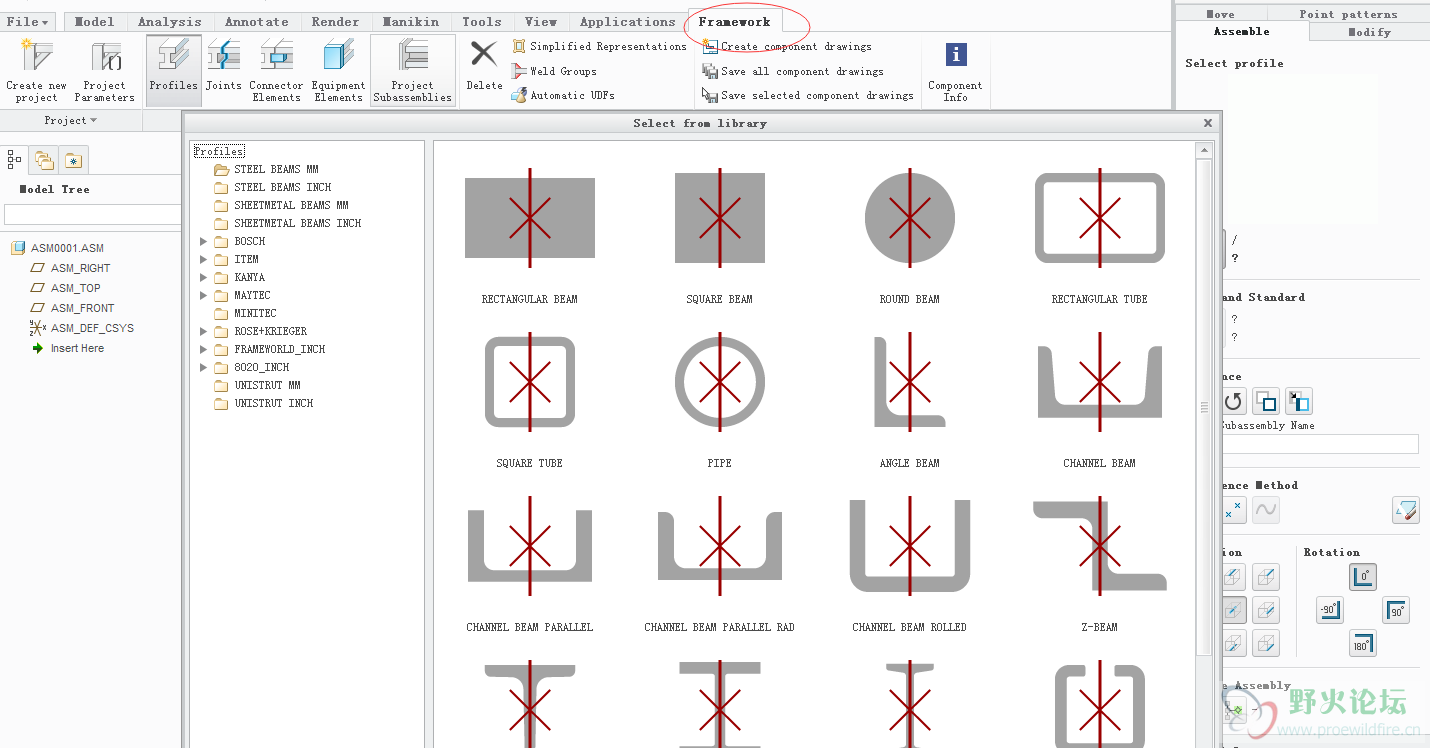The width and height of the screenshot is (1430, 748).
Task: Choose the ROUND BEAM profile thumbnail
Action: pos(910,218)
